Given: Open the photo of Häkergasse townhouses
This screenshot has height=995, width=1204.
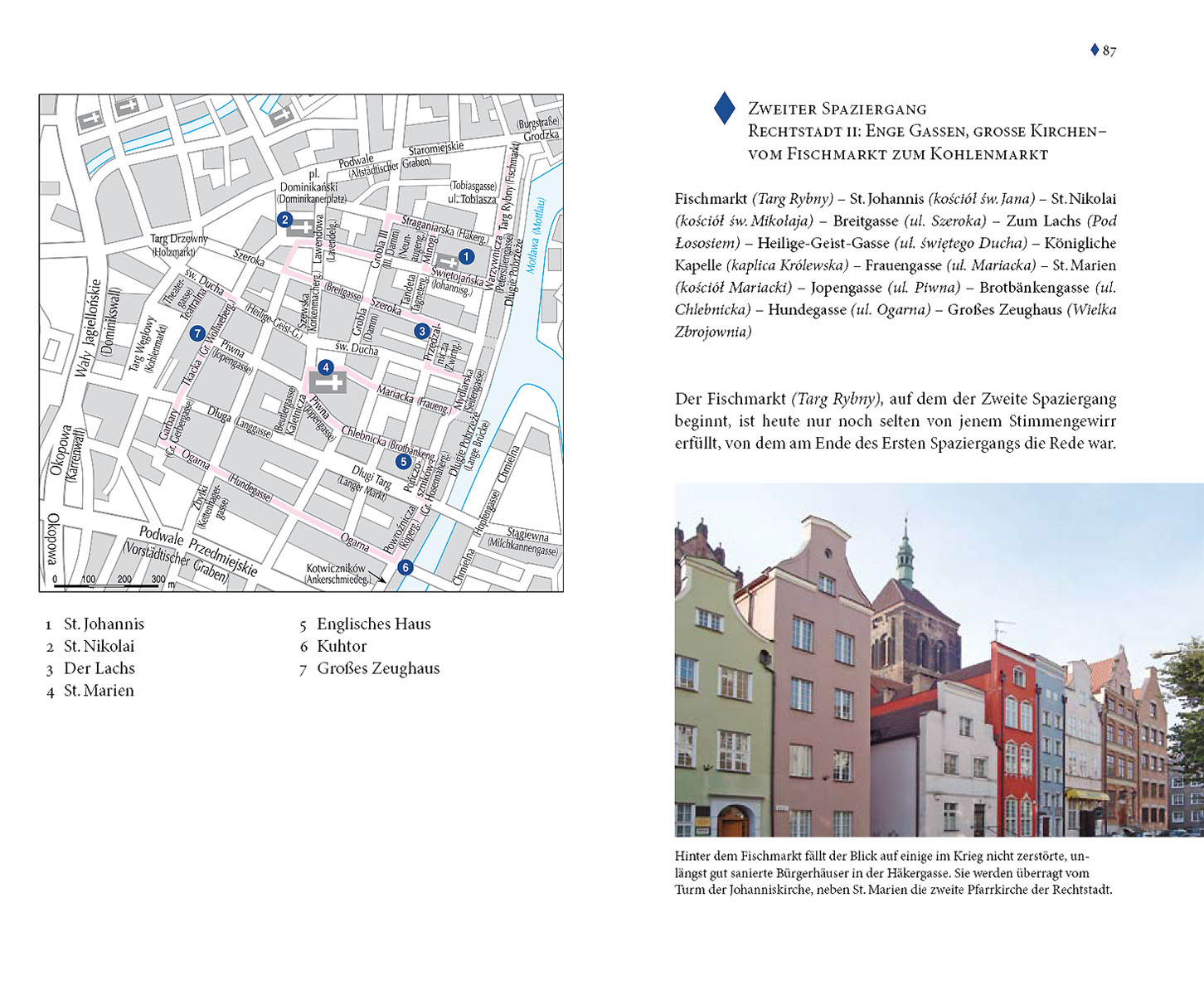Looking at the screenshot, I should 939,660.
